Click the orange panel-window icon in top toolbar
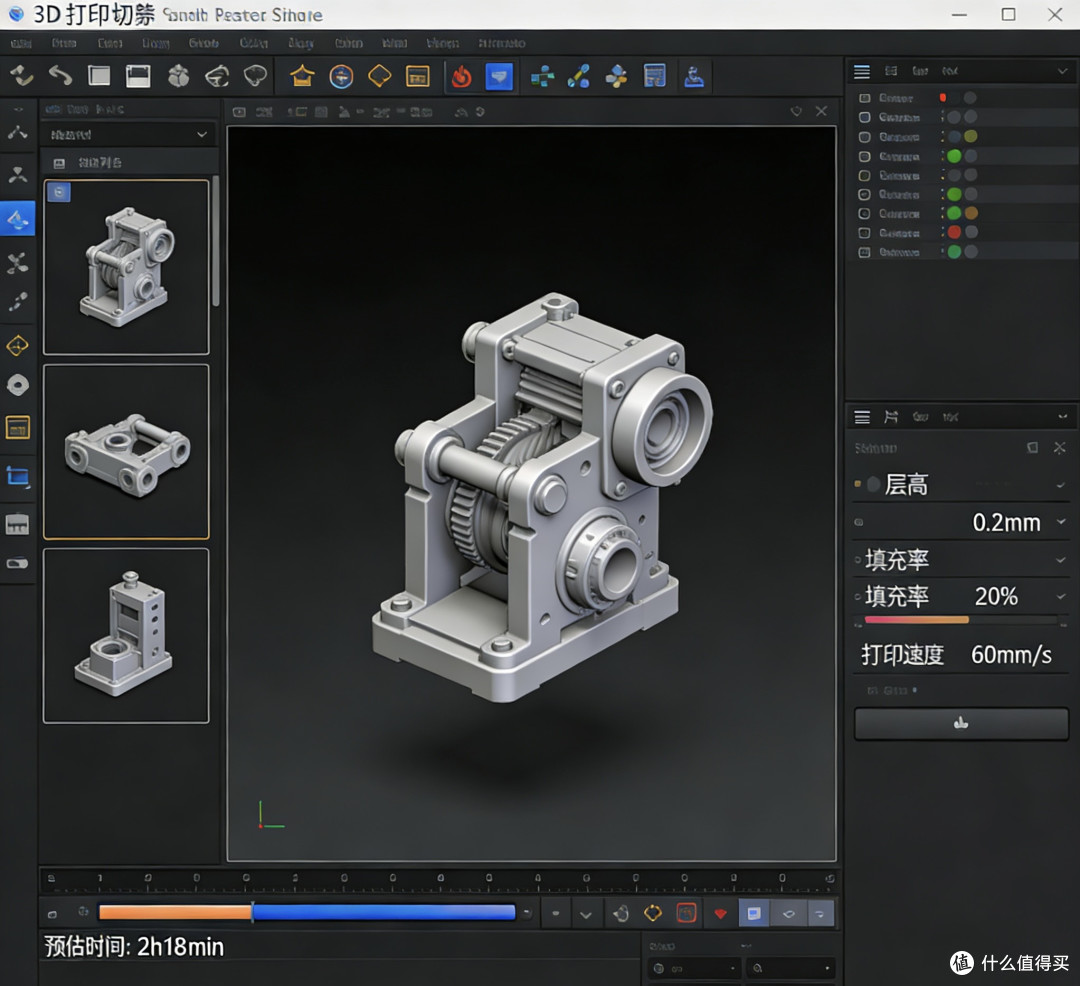 417,76
